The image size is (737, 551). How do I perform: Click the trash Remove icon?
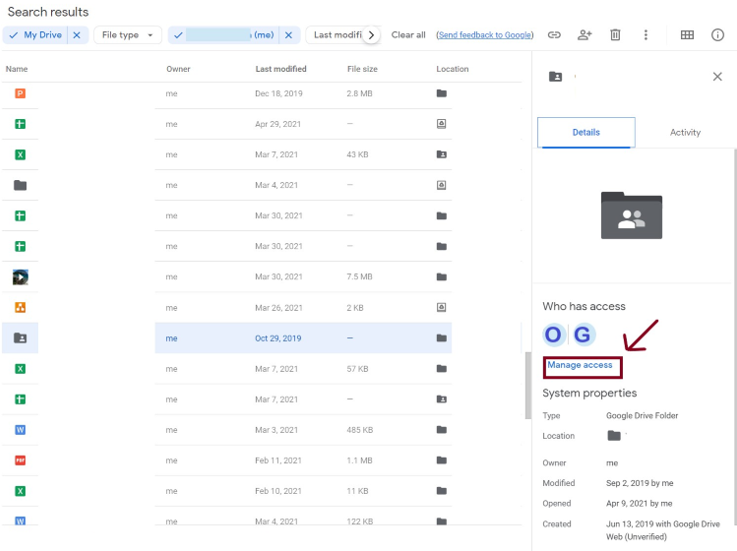(x=615, y=35)
